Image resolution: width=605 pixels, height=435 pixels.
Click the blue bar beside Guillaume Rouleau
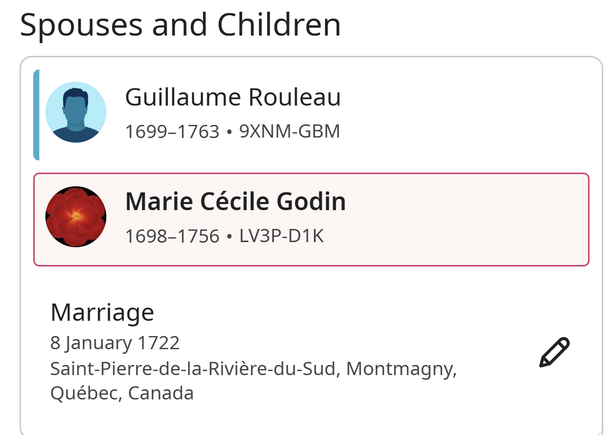(x=36, y=115)
